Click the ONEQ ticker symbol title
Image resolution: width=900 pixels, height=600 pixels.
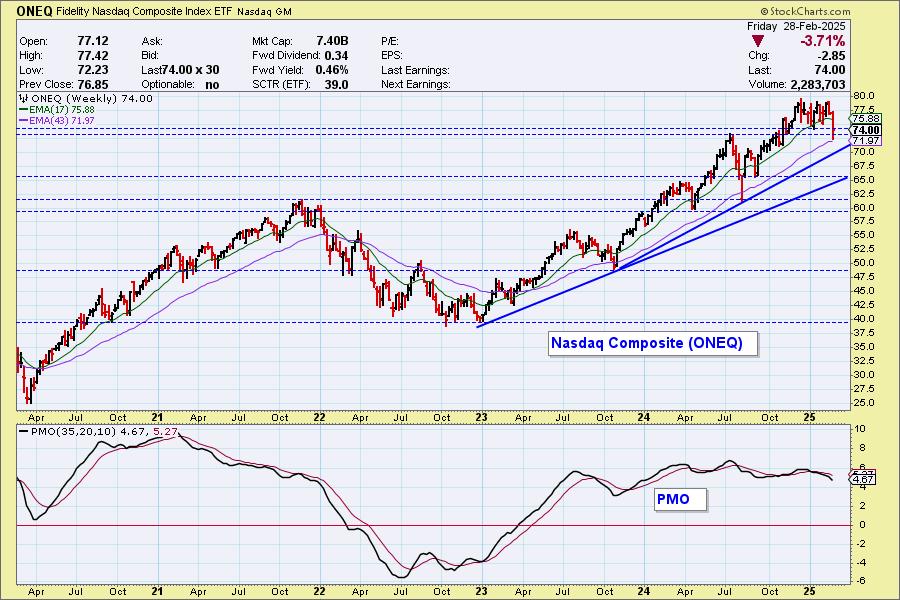pyautogui.click(x=34, y=11)
